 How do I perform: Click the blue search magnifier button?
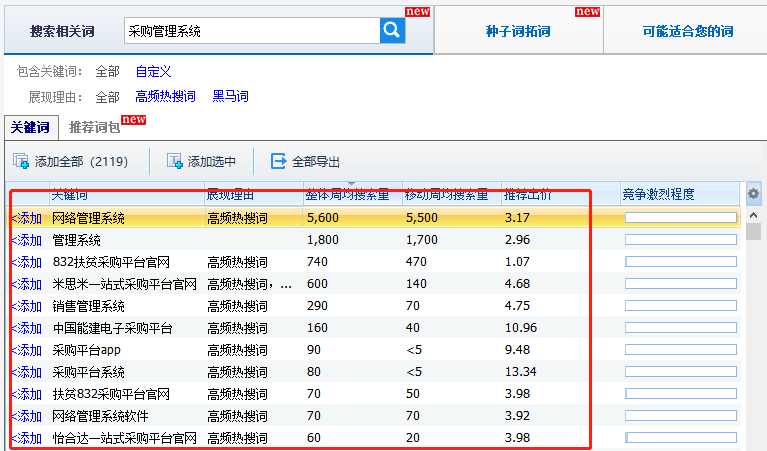click(391, 31)
